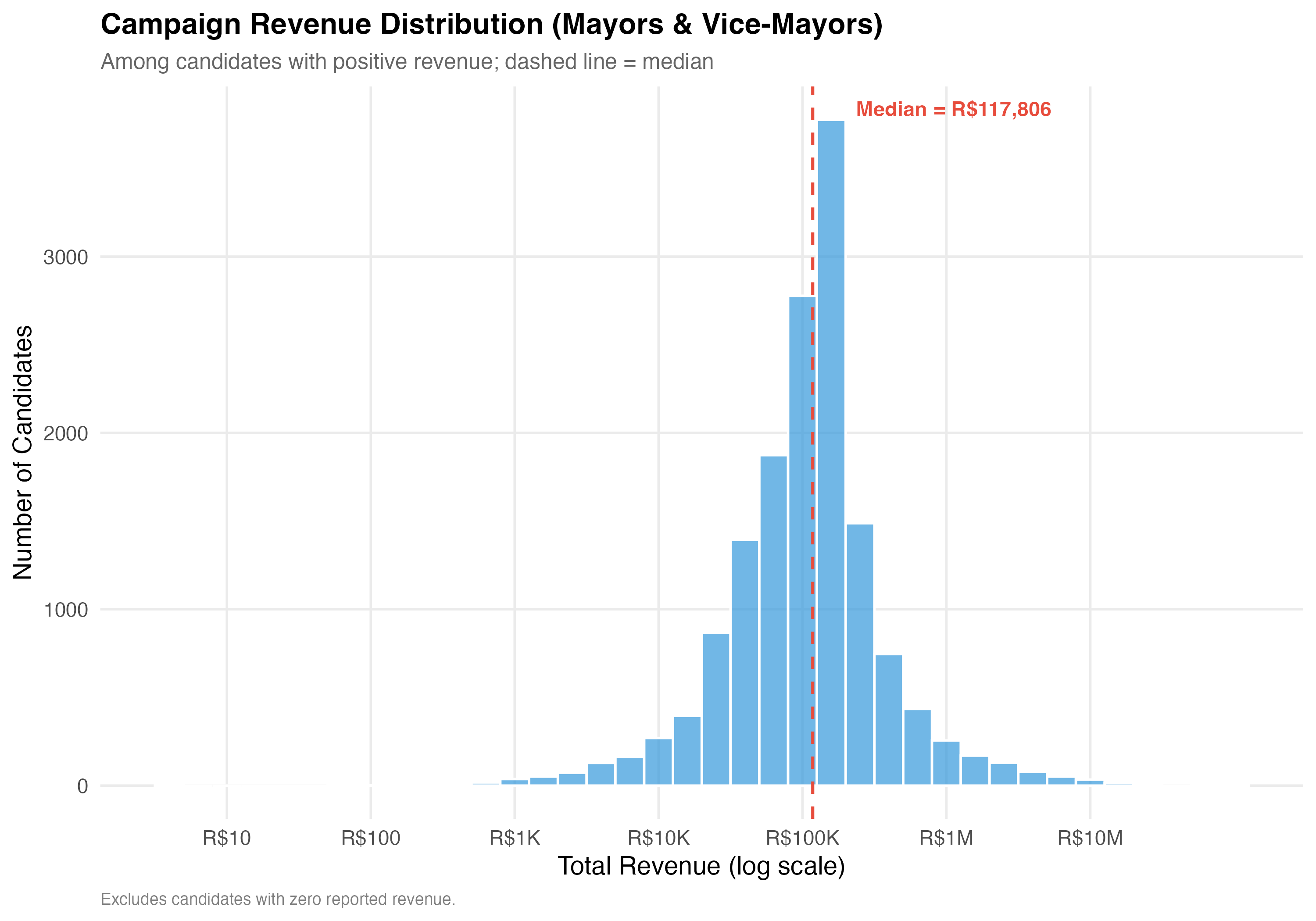Click the R$1K x-axis label
This screenshot has width=1316, height=921.
point(515,839)
